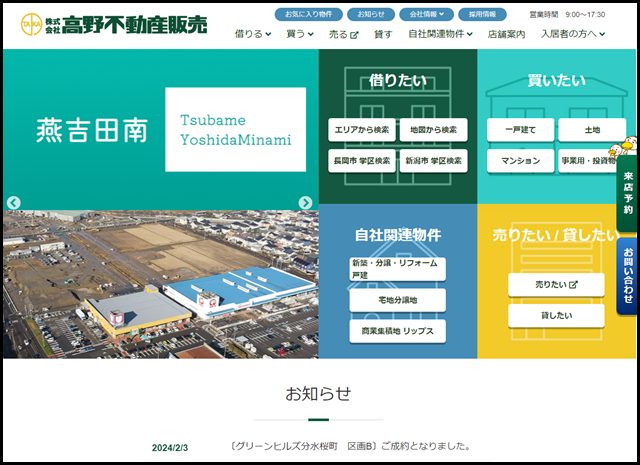This screenshot has width=640, height=465.
Task: Select 長岡市 学区検索 button
Action: (x=362, y=161)
